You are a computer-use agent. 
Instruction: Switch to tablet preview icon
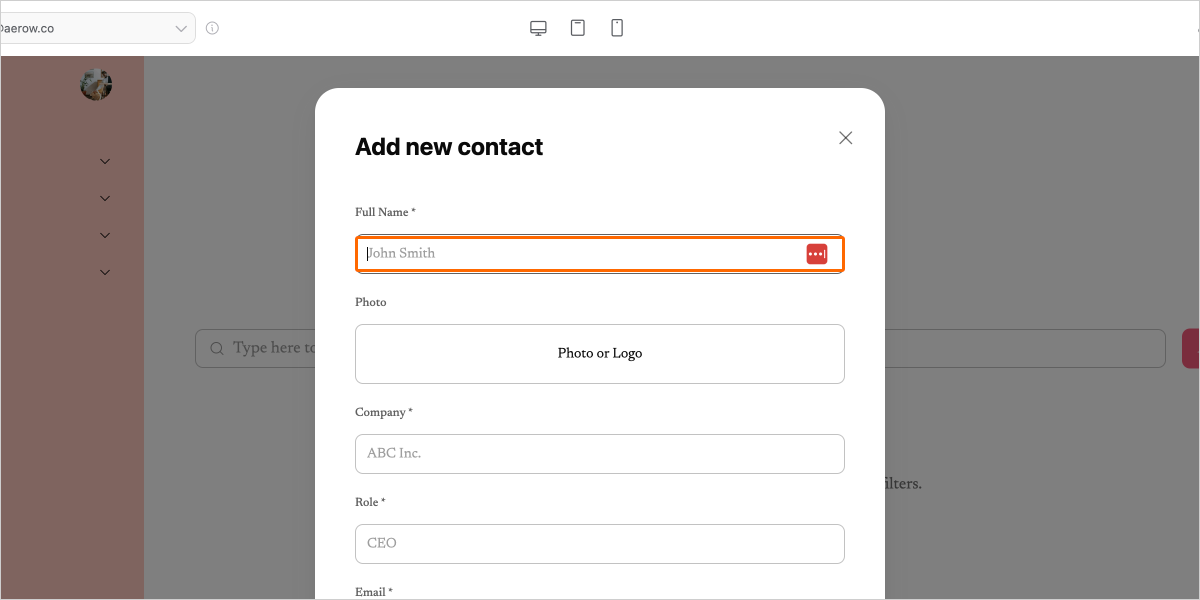(x=578, y=28)
